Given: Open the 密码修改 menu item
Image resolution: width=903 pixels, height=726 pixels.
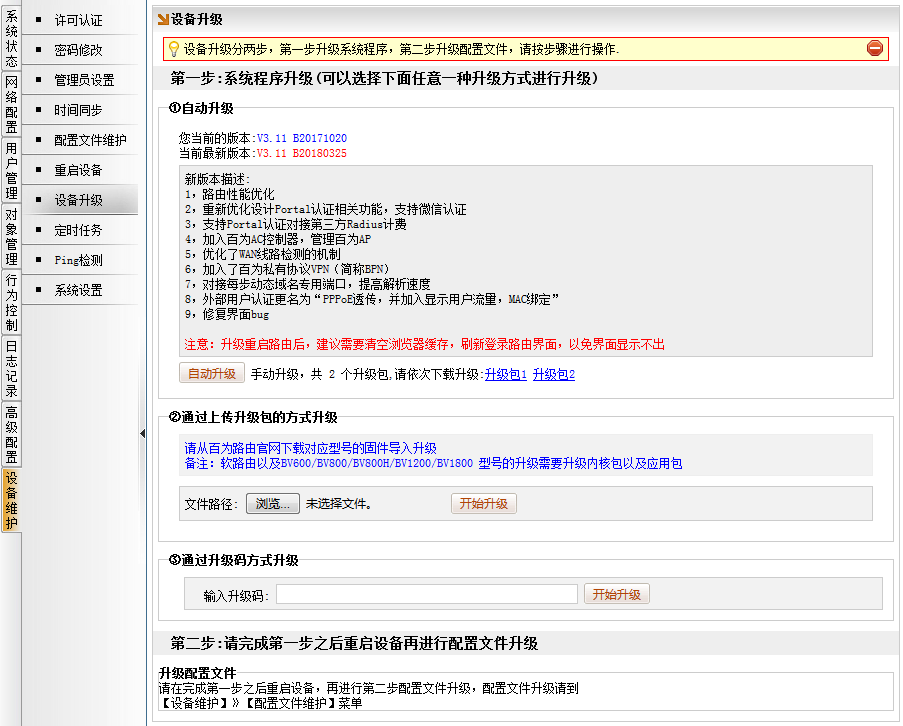Looking at the screenshot, I should tap(78, 51).
